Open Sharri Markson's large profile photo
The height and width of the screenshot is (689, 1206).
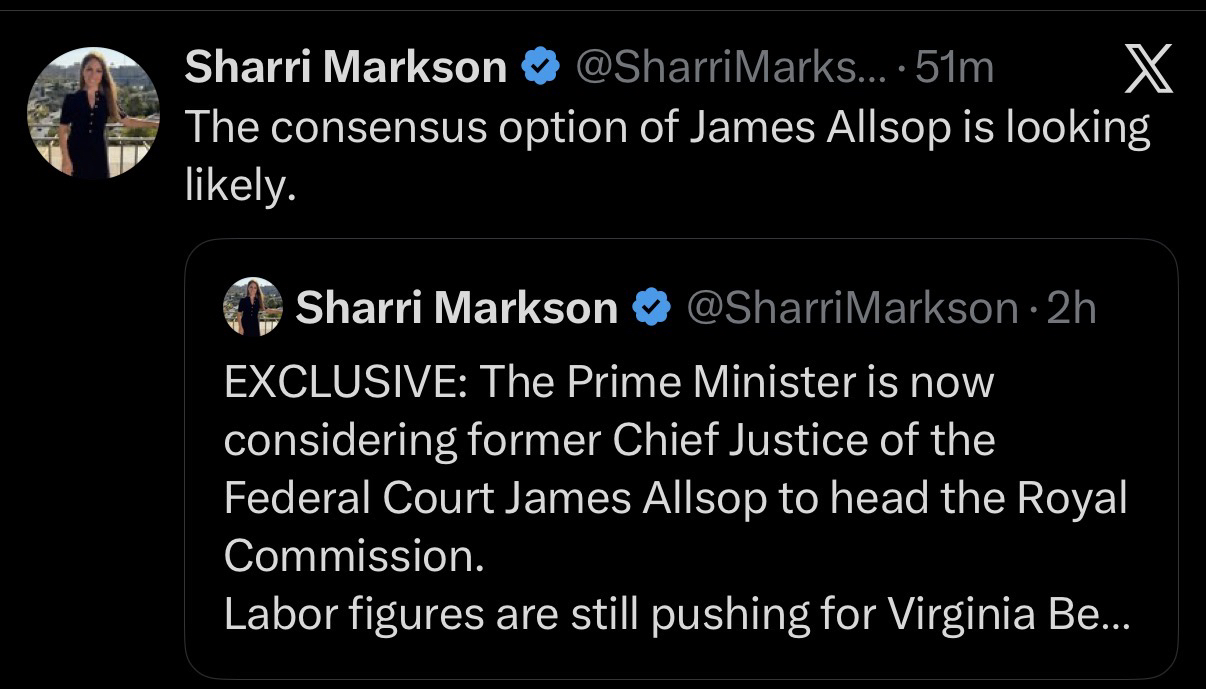pos(93,113)
